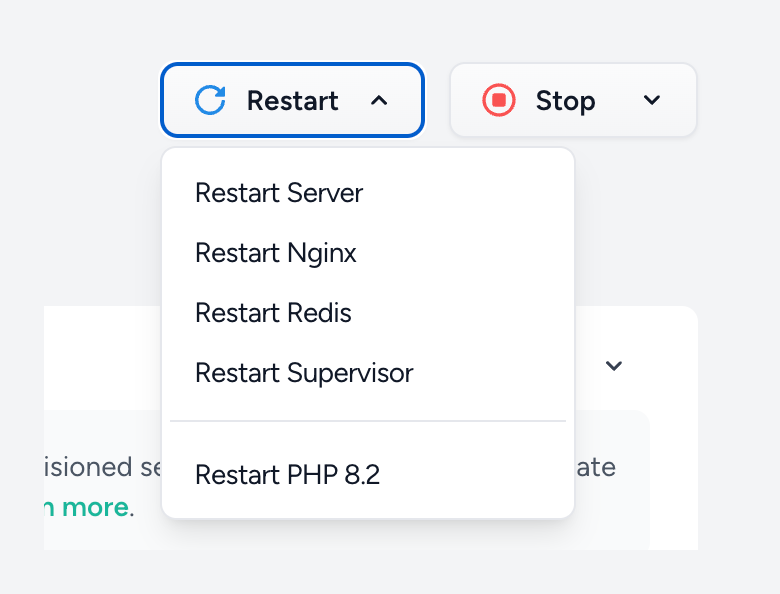Collapse the Restart menu using its up chevron

click(379, 100)
